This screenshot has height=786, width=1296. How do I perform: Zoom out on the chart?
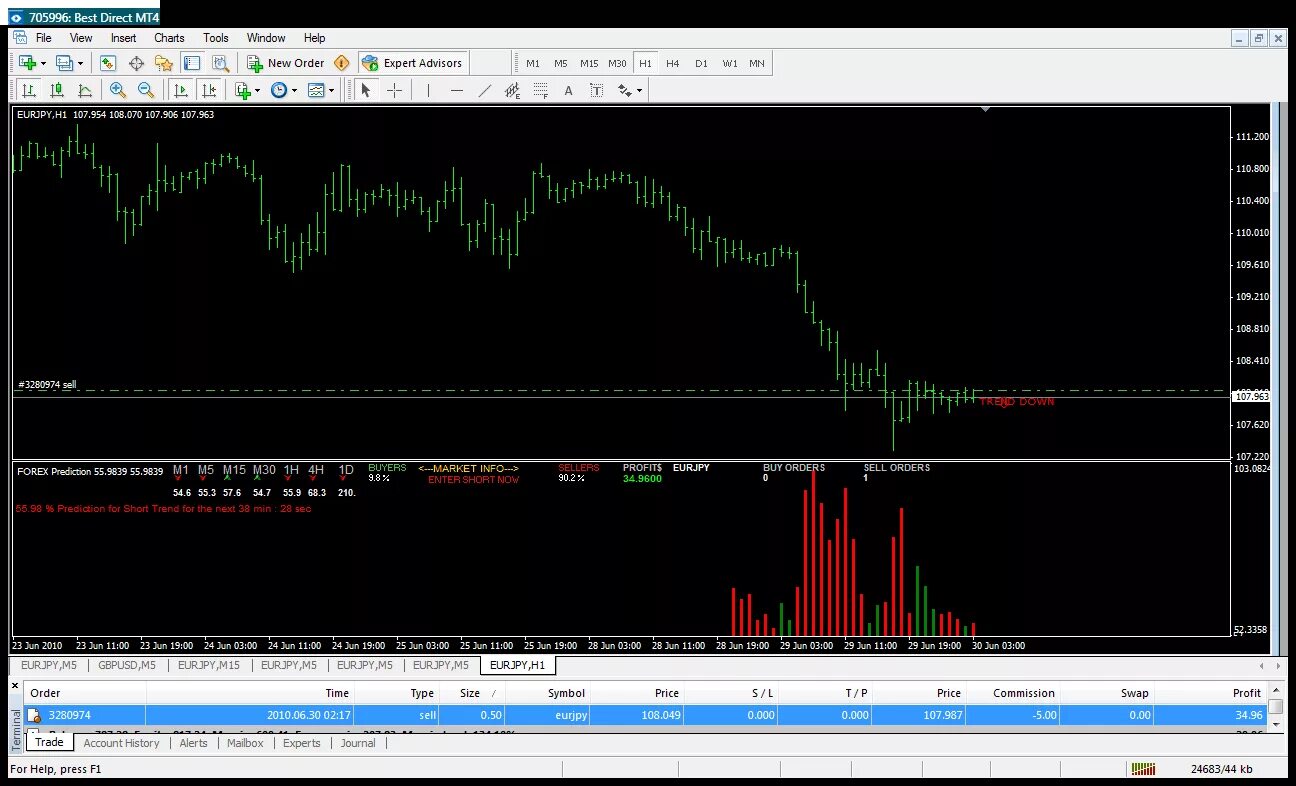click(146, 90)
